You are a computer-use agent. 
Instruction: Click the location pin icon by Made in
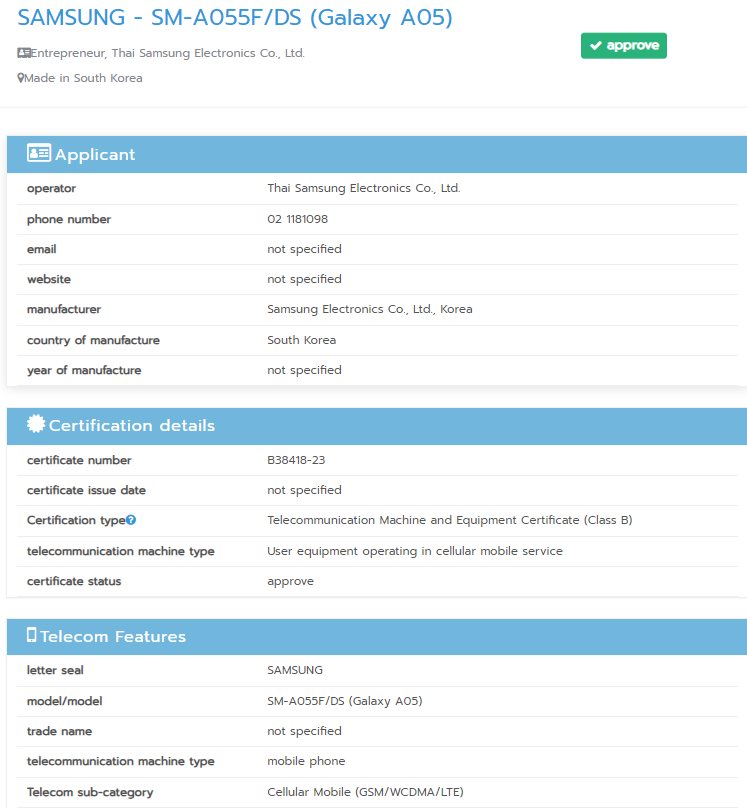click(x=21, y=78)
